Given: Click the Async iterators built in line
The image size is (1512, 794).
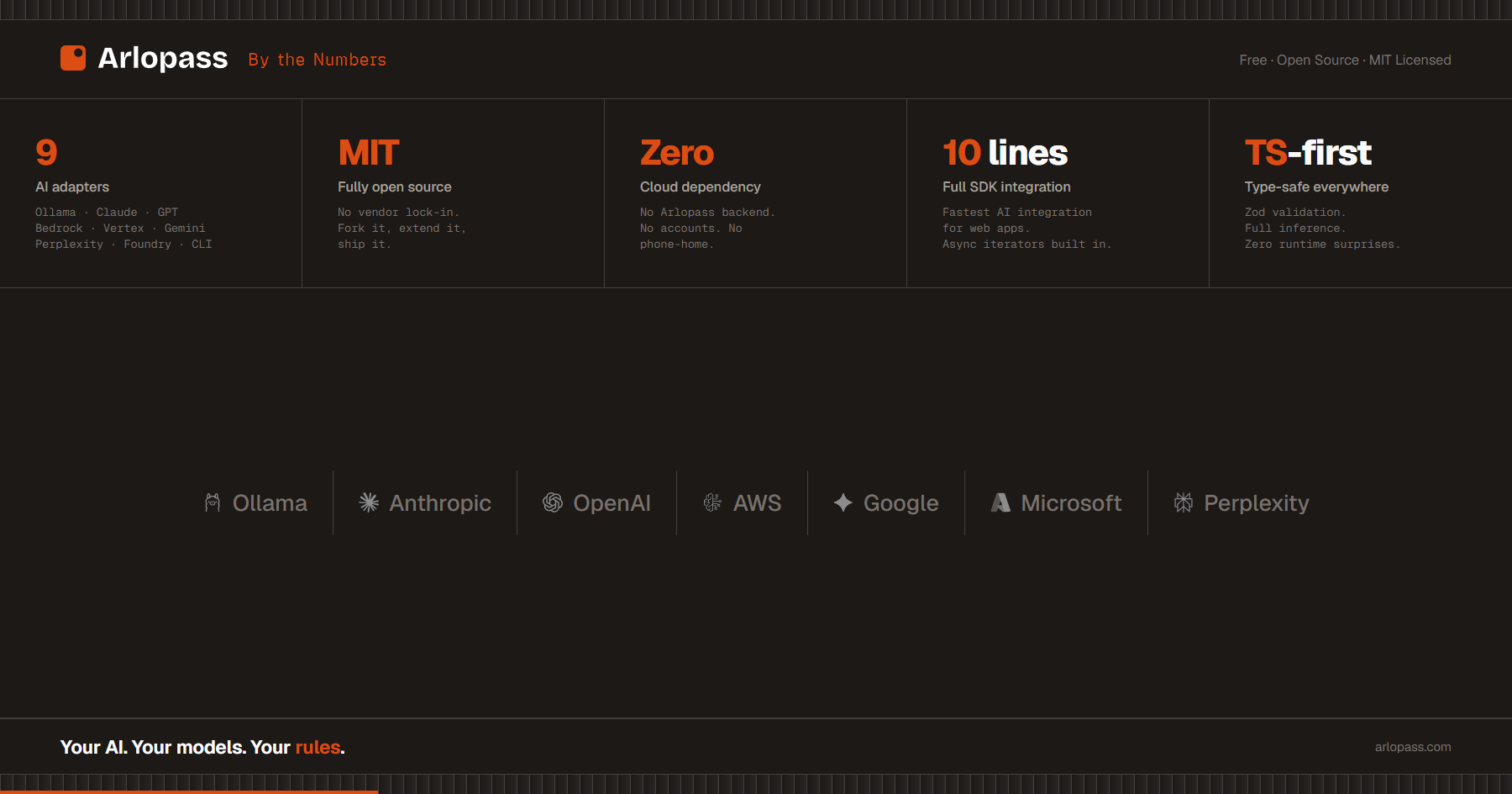Looking at the screenshot, I should coord(1026,245).
